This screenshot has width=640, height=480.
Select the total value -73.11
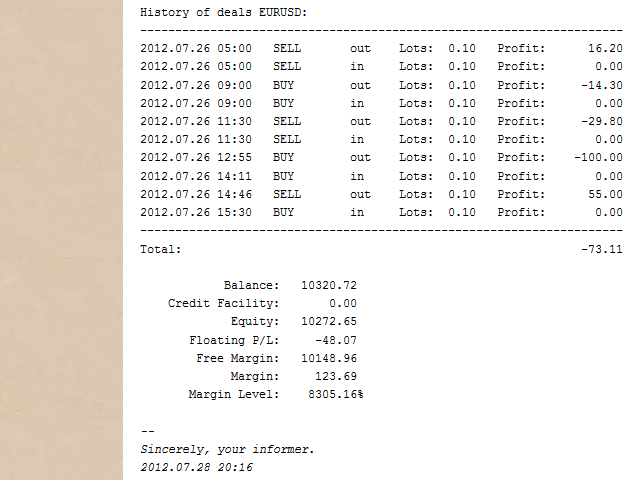[601, 249]
